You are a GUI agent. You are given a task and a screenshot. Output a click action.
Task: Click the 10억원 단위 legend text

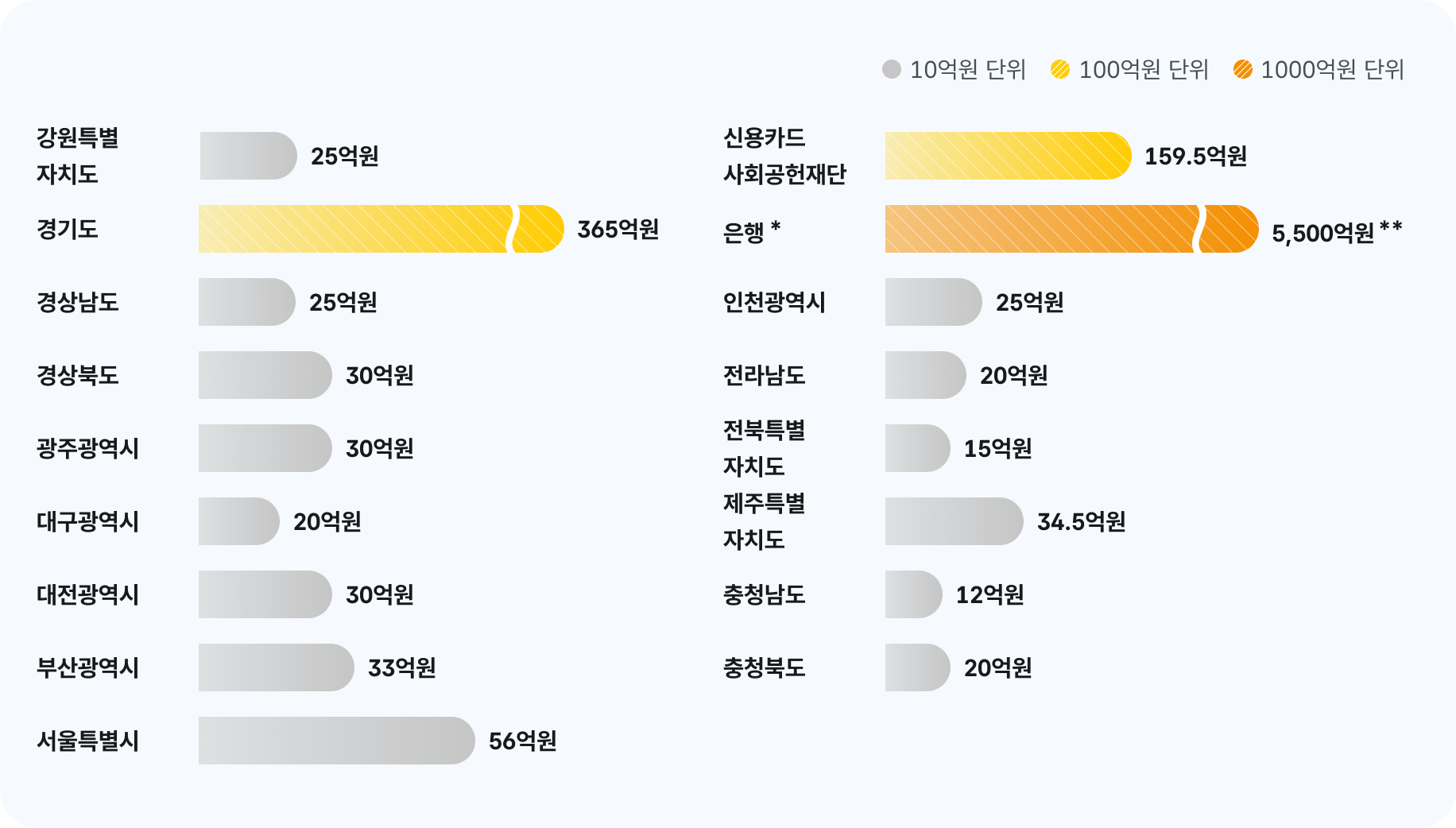967,70
